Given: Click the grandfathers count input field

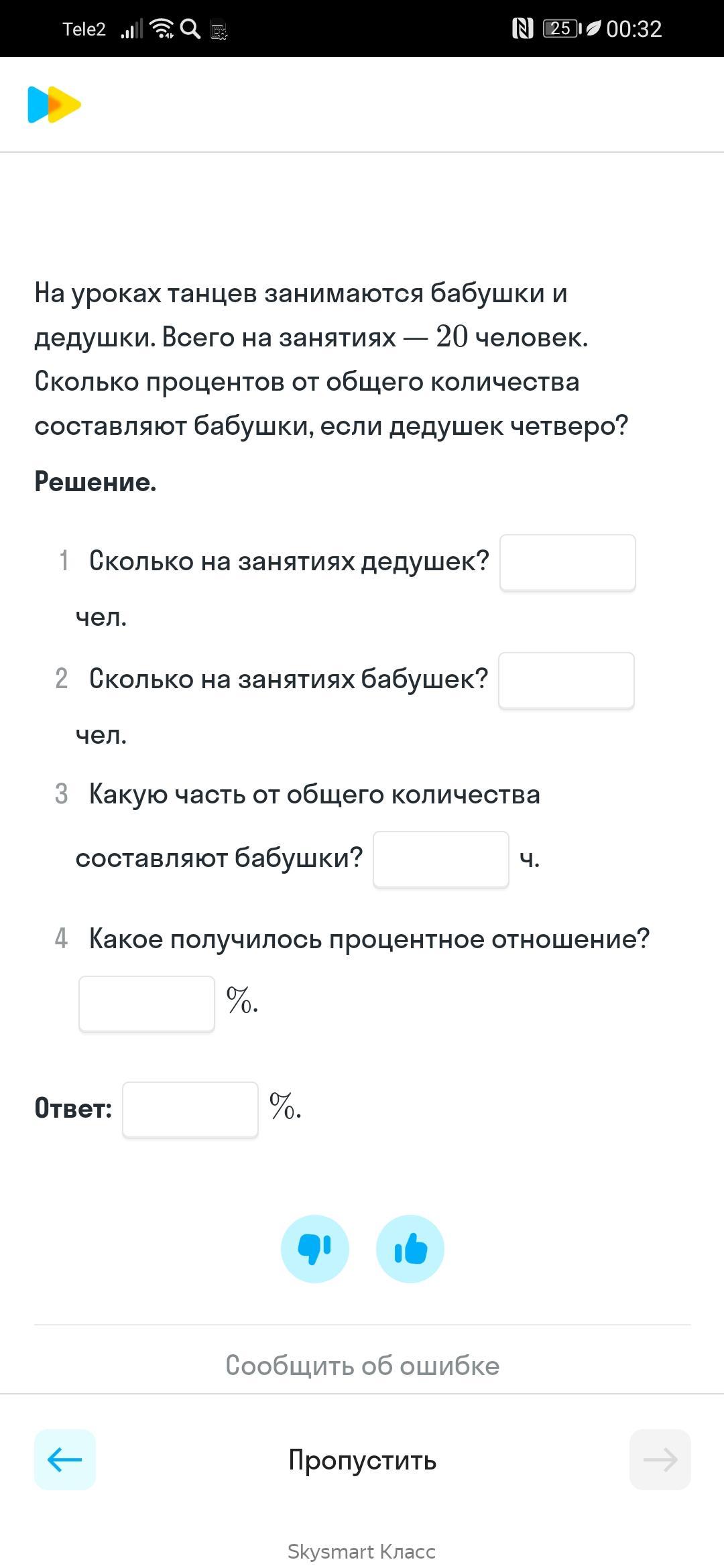Looking at the screenshot, I should 568,563.
